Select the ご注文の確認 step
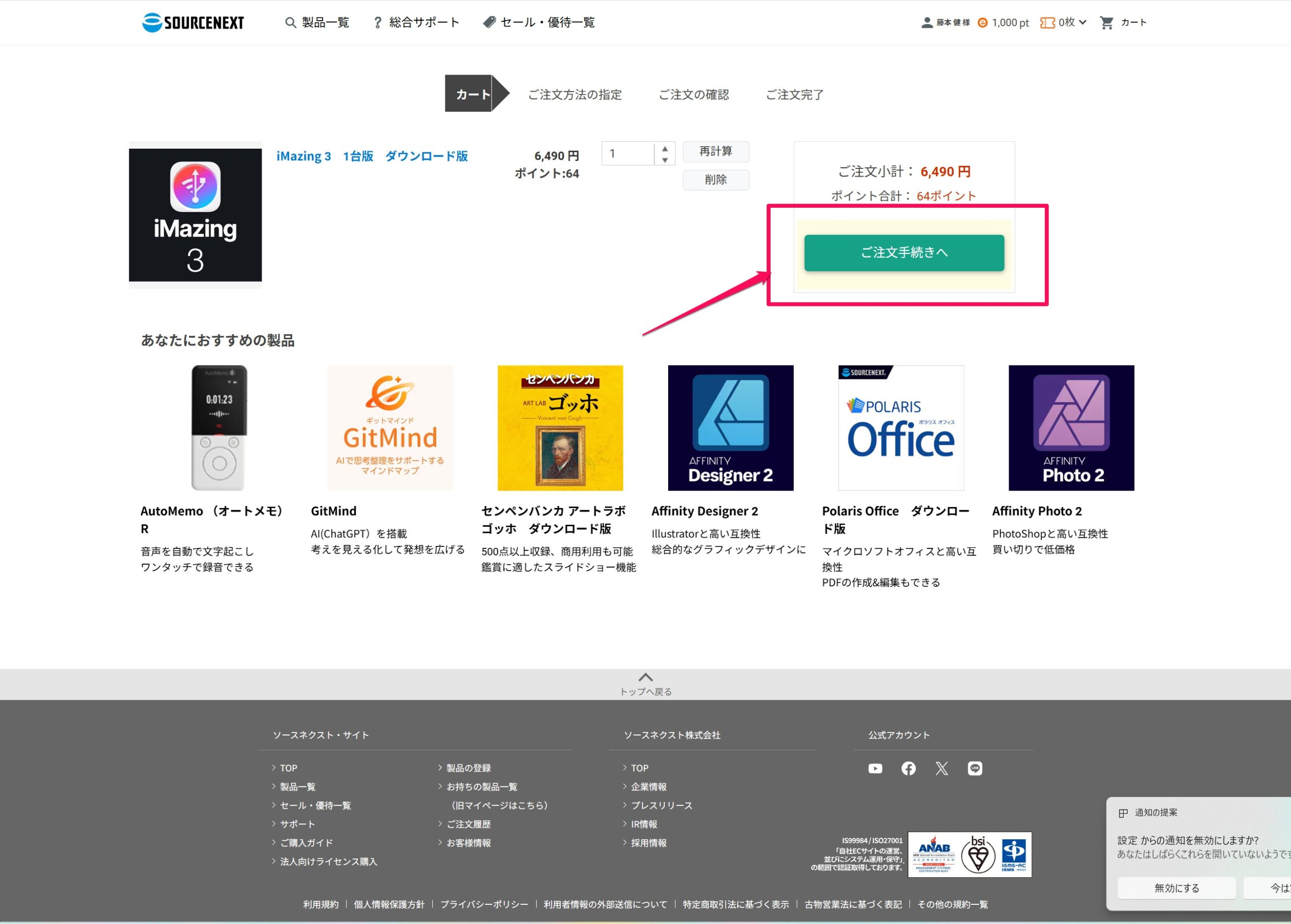The width and height of the screenshot is (1291, 924). click(694, 94)
